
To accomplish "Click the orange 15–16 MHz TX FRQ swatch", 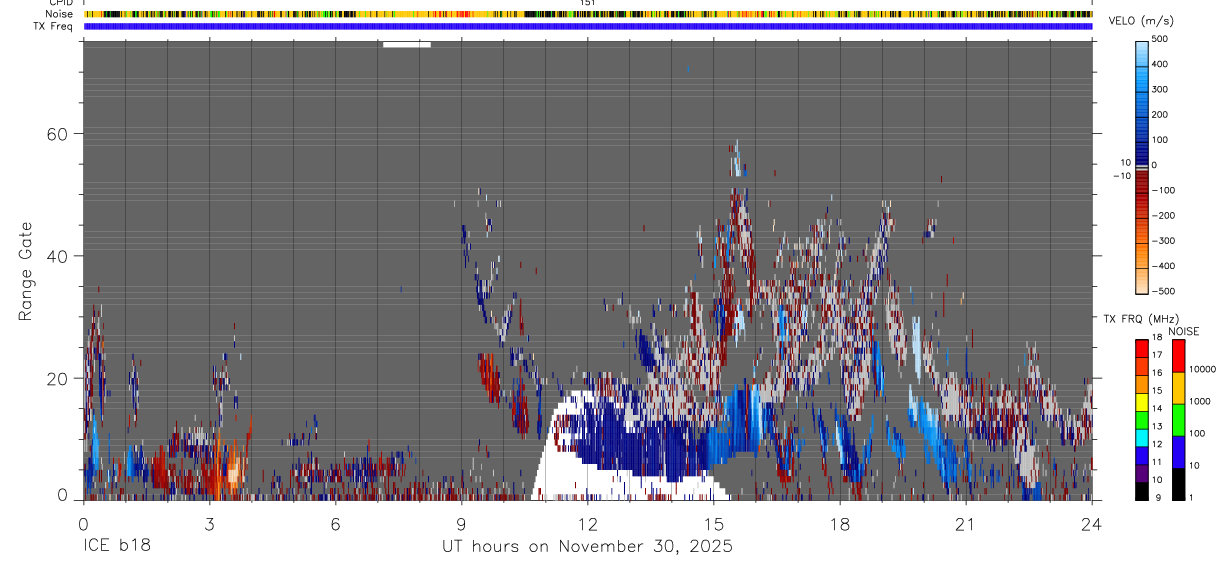I will 1142,384.
